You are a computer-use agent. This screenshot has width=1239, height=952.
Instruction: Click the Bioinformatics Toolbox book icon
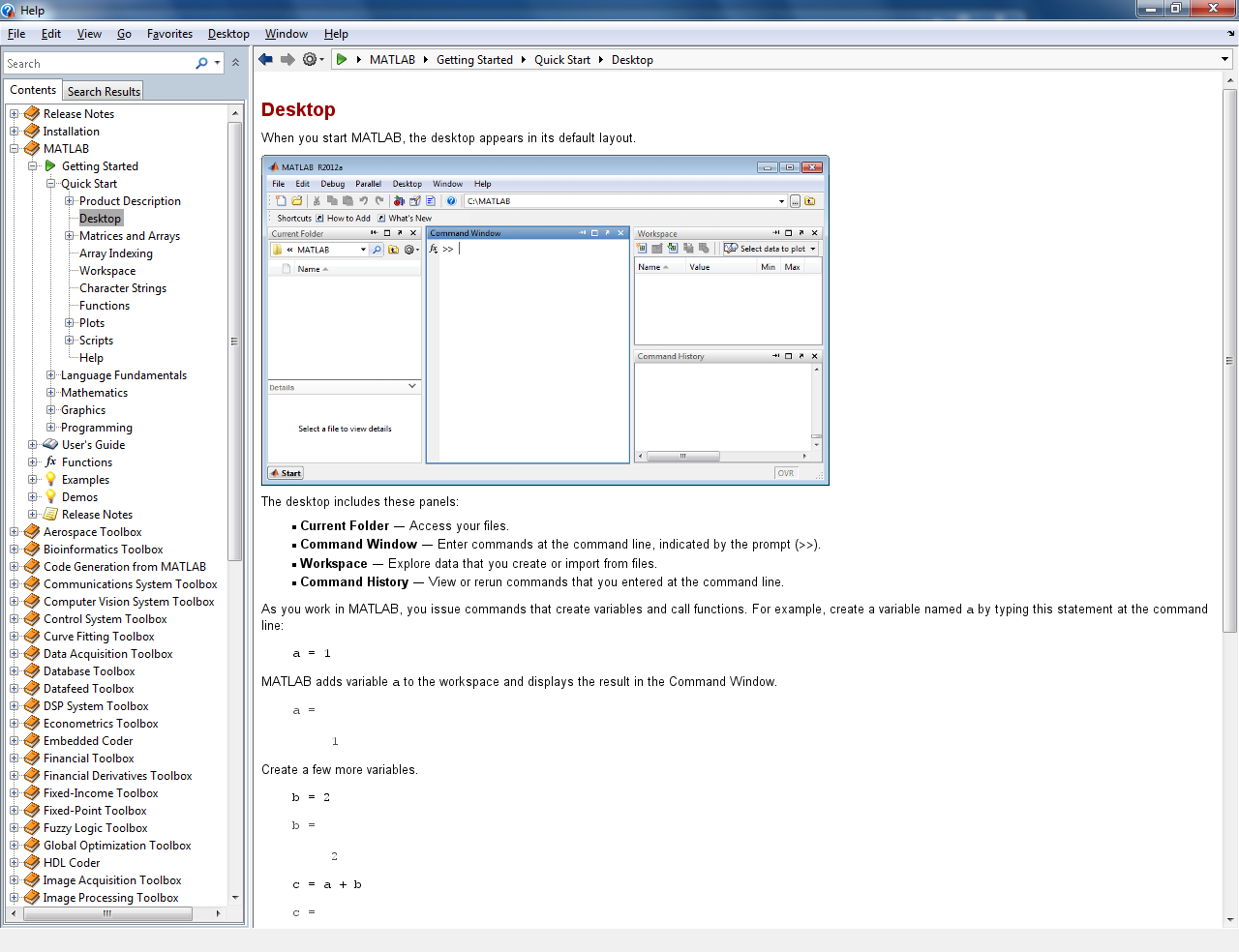(x=32, y=549)
